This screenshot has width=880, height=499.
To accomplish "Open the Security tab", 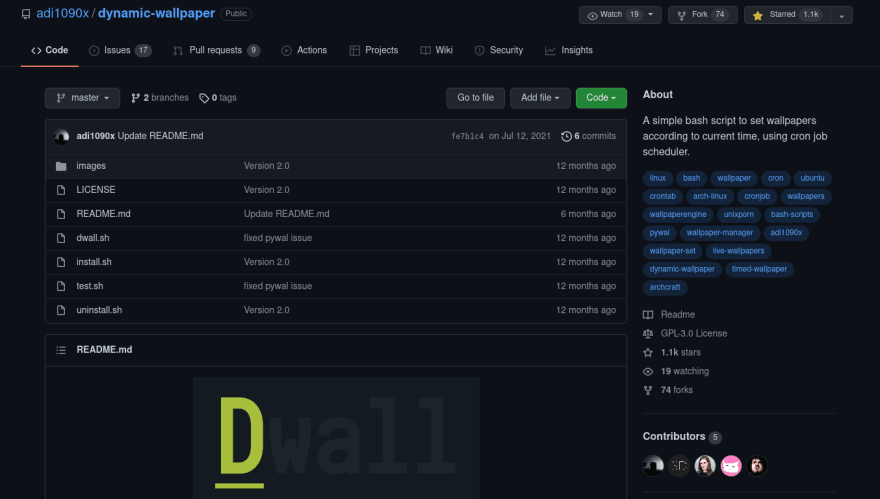I will coord(499,51).
